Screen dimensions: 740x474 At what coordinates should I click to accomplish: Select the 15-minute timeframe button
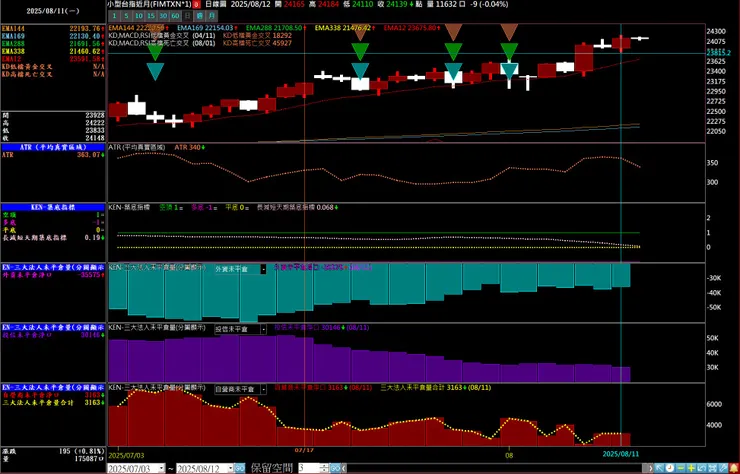click(150, 16)
